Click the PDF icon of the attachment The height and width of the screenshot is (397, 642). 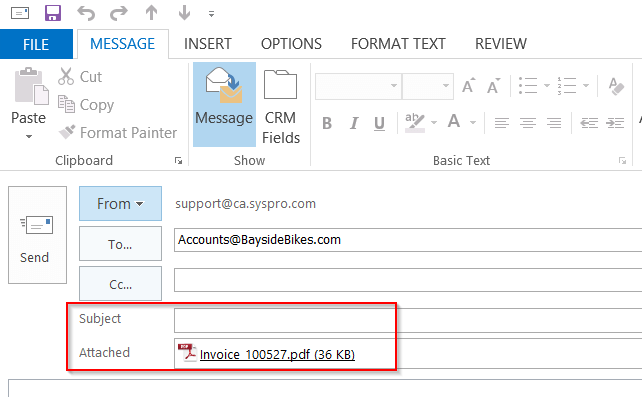coord(187,352)
